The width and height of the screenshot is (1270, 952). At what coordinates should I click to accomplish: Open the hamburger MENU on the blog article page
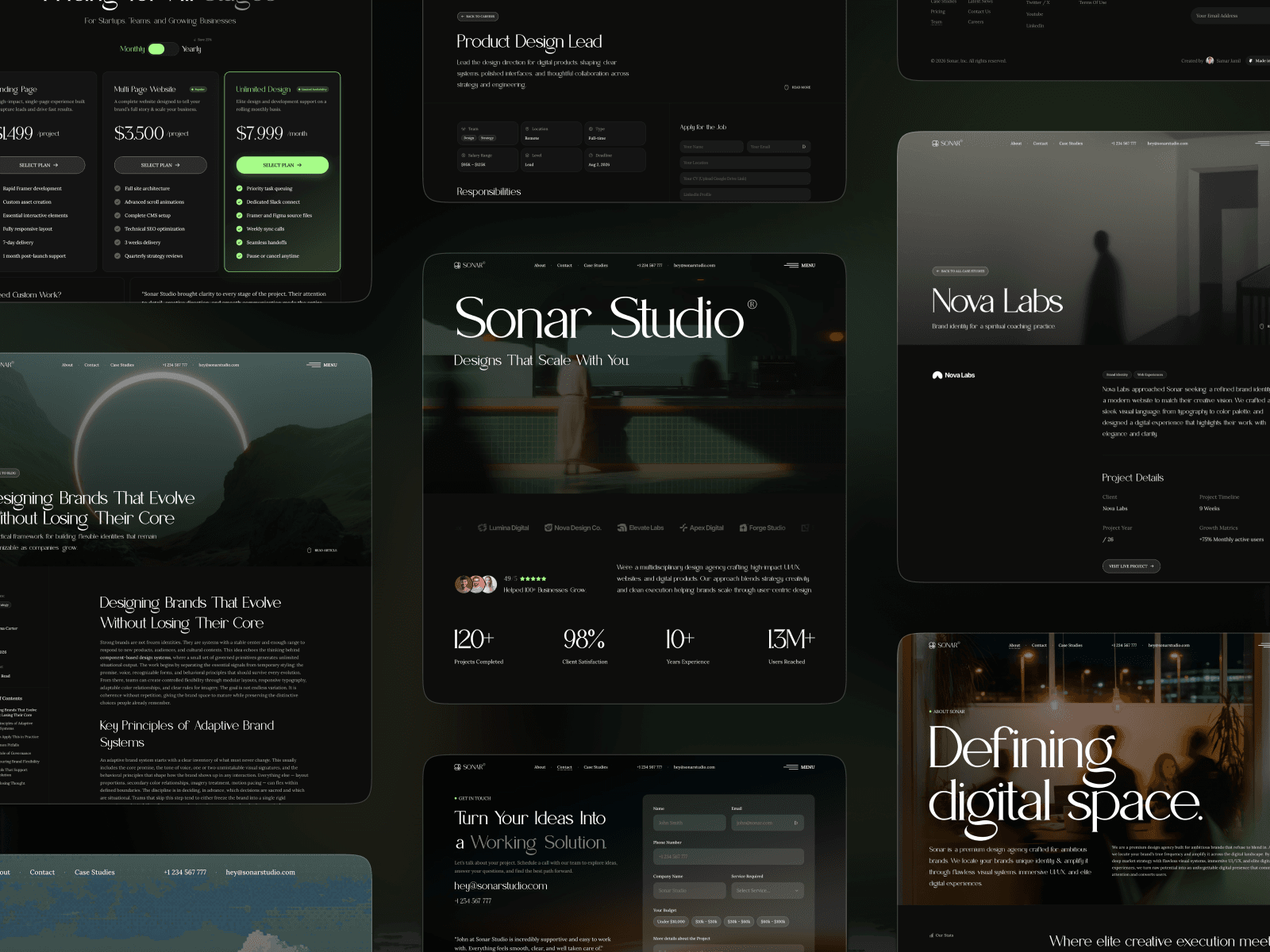[x=321, y=365]
